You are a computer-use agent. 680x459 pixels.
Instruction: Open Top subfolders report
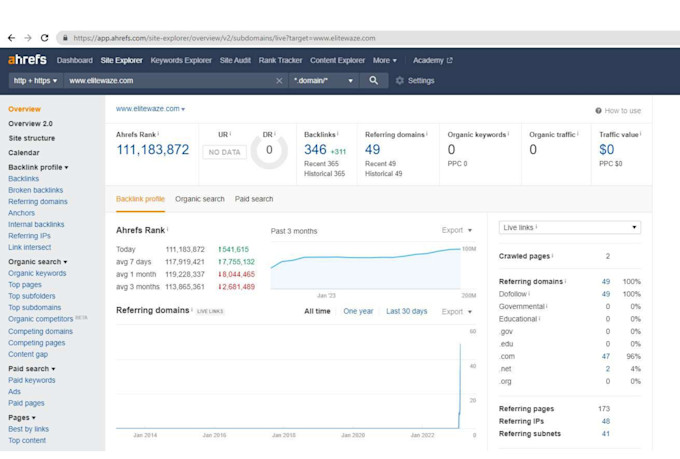pos(32,296)
